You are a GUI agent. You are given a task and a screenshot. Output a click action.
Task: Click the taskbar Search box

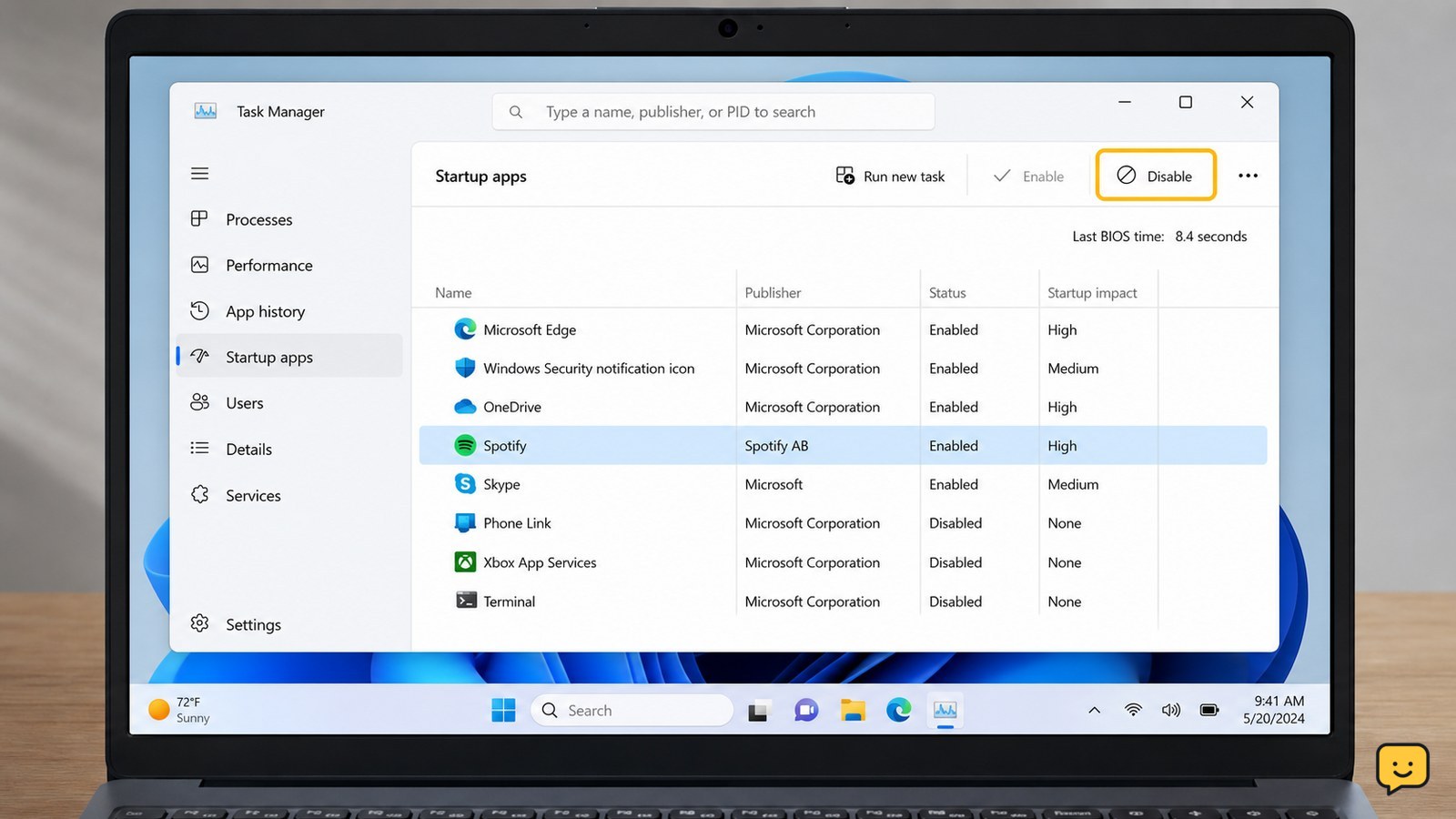click(x=632, y=710)
